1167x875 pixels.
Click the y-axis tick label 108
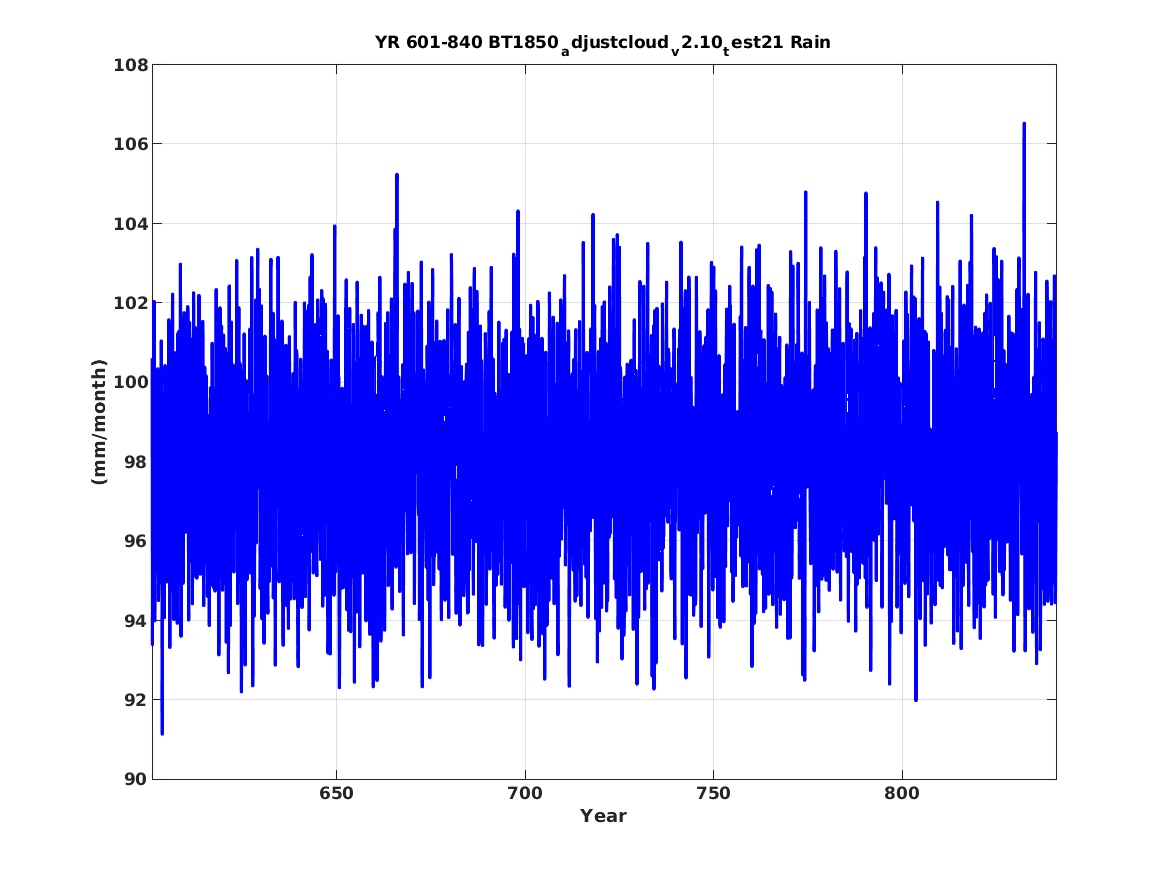pos(130,65)
